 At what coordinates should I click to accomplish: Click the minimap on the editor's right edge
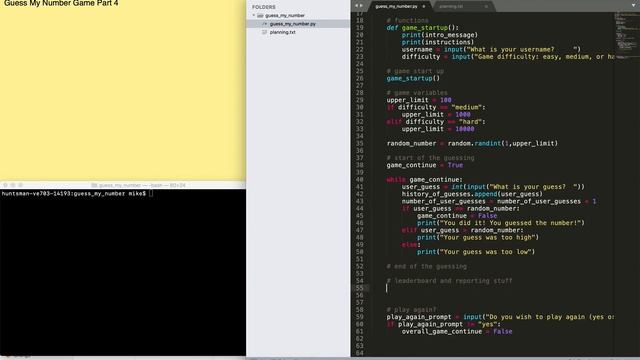(x=626, y=36)
